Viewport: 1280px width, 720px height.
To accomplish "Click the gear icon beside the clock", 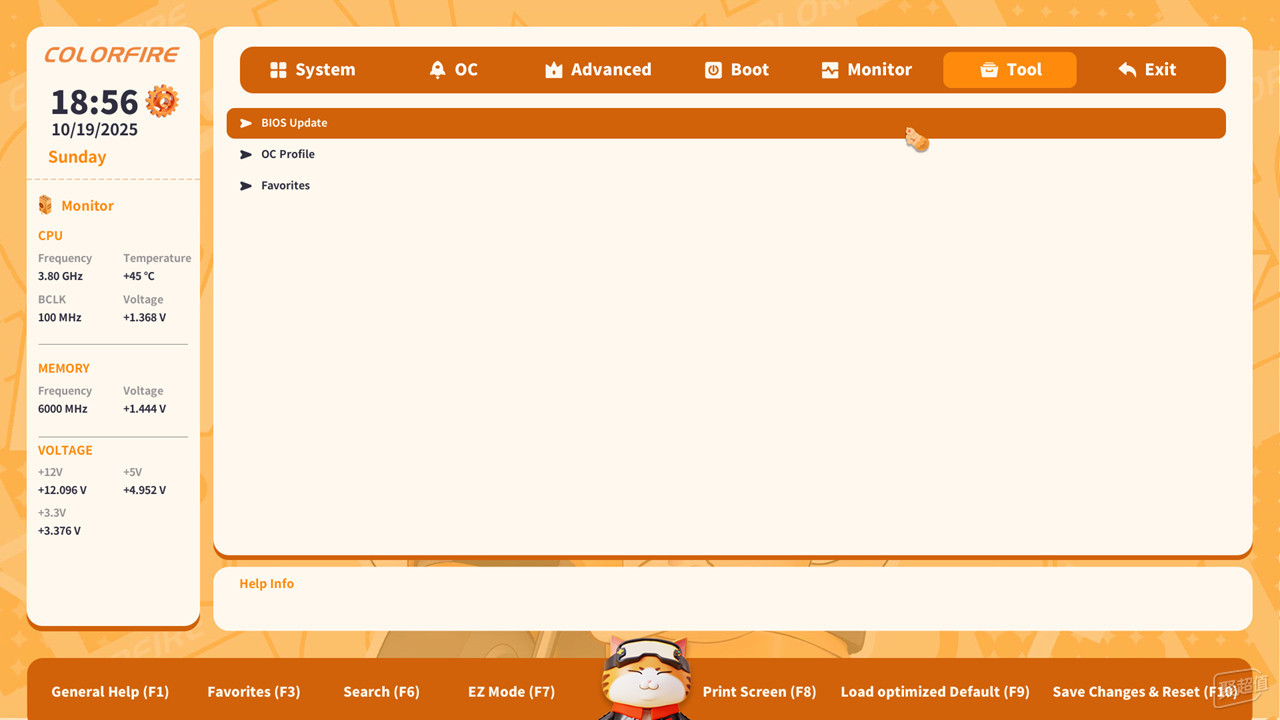I will pyautogui.click(x=162, y=101).
